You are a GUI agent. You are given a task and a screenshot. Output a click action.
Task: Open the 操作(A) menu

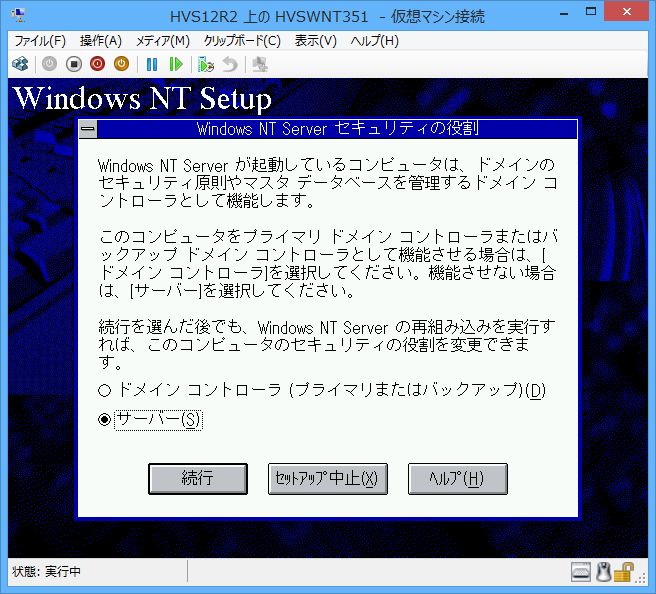pos(101,41)
